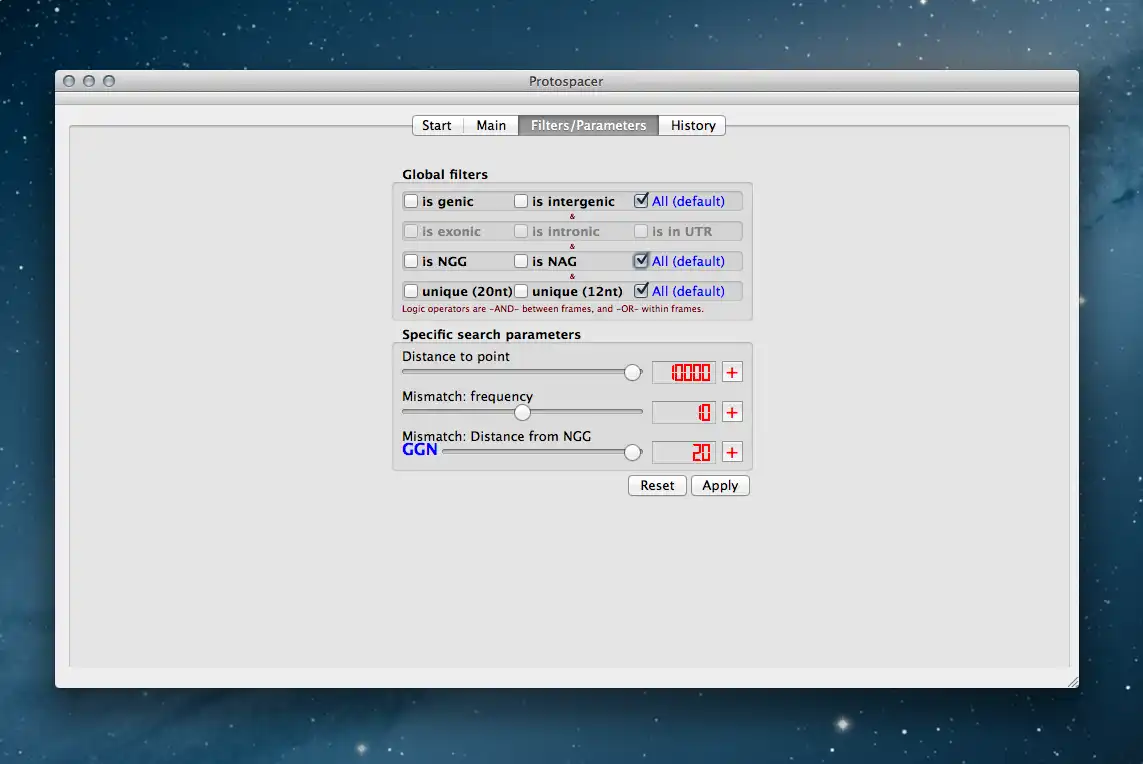The height and width of the screenshot is (764, 1143).
Task: Click the window resize grip corner
Action: click(1072, 682)
